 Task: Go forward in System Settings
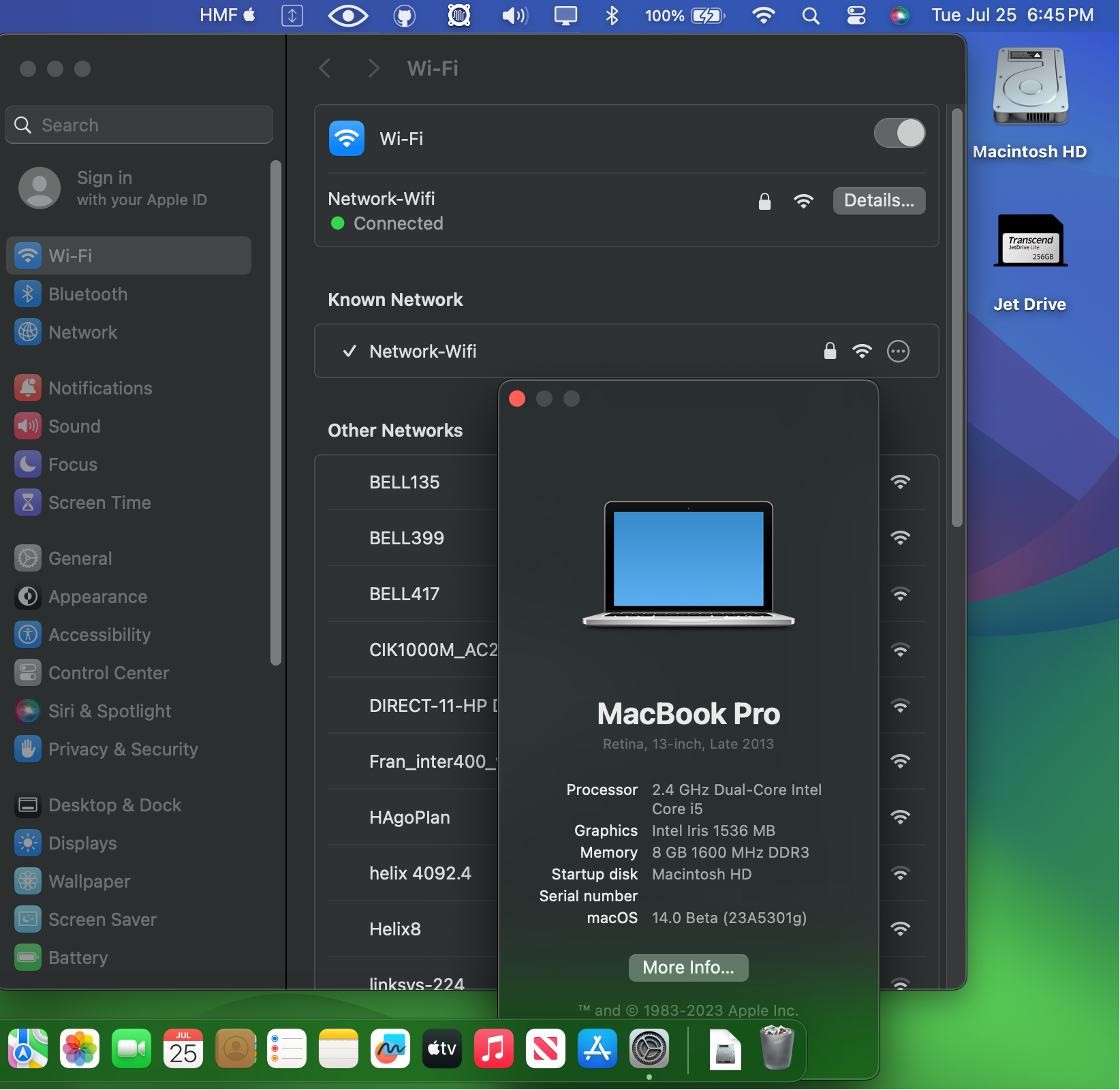(373, 68)
